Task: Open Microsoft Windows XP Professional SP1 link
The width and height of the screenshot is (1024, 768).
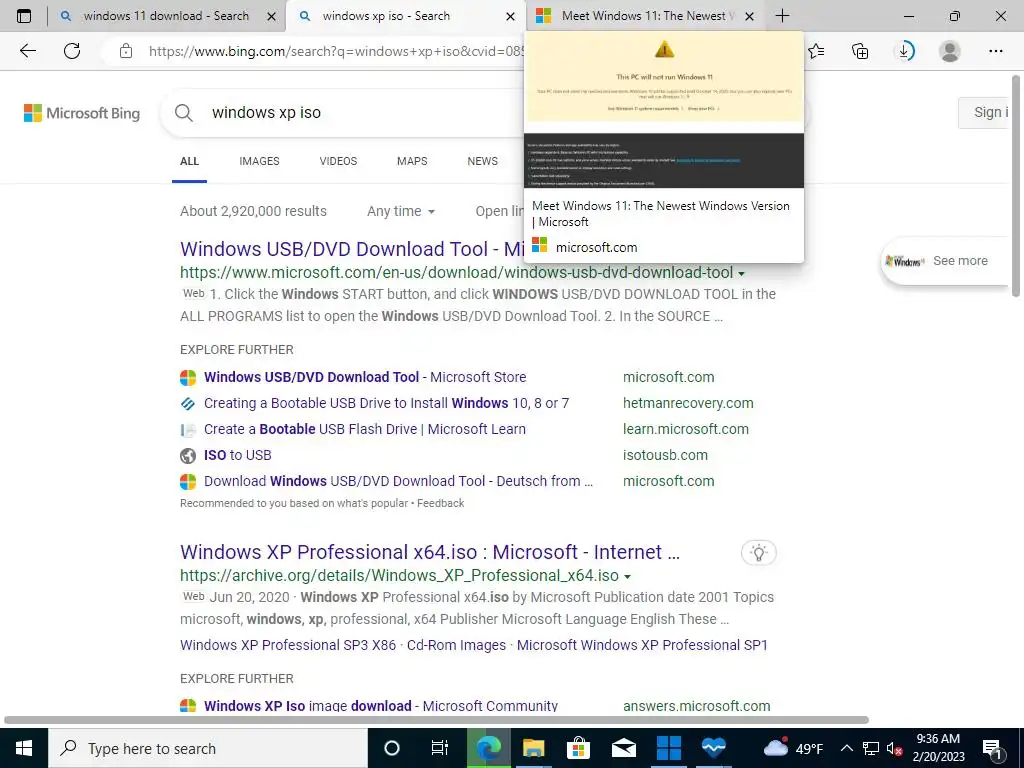Action: click(642, 645)
